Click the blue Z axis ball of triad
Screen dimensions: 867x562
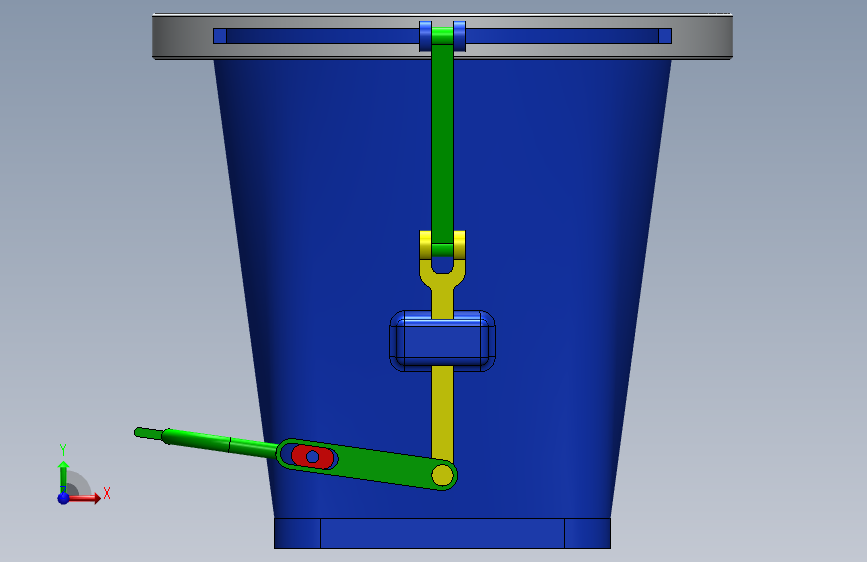pyautogui.click(x=64, y=498)
